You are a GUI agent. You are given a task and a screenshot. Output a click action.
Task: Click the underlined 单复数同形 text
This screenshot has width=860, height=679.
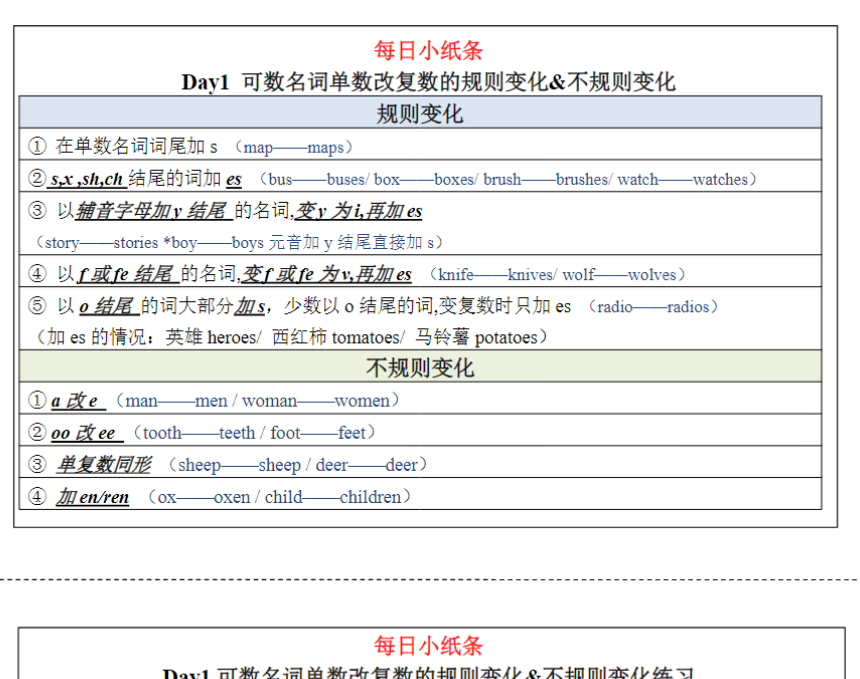[103, 465]
